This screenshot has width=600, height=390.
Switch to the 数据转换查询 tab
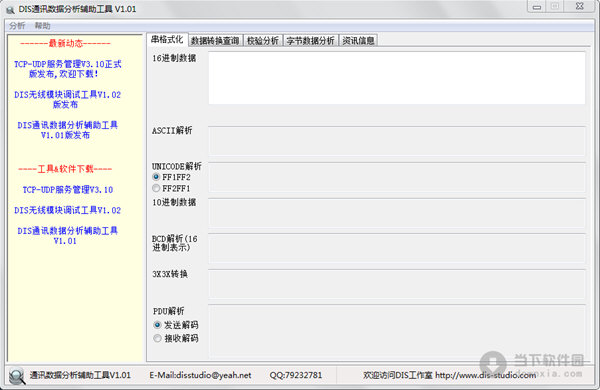pos(215,41)
